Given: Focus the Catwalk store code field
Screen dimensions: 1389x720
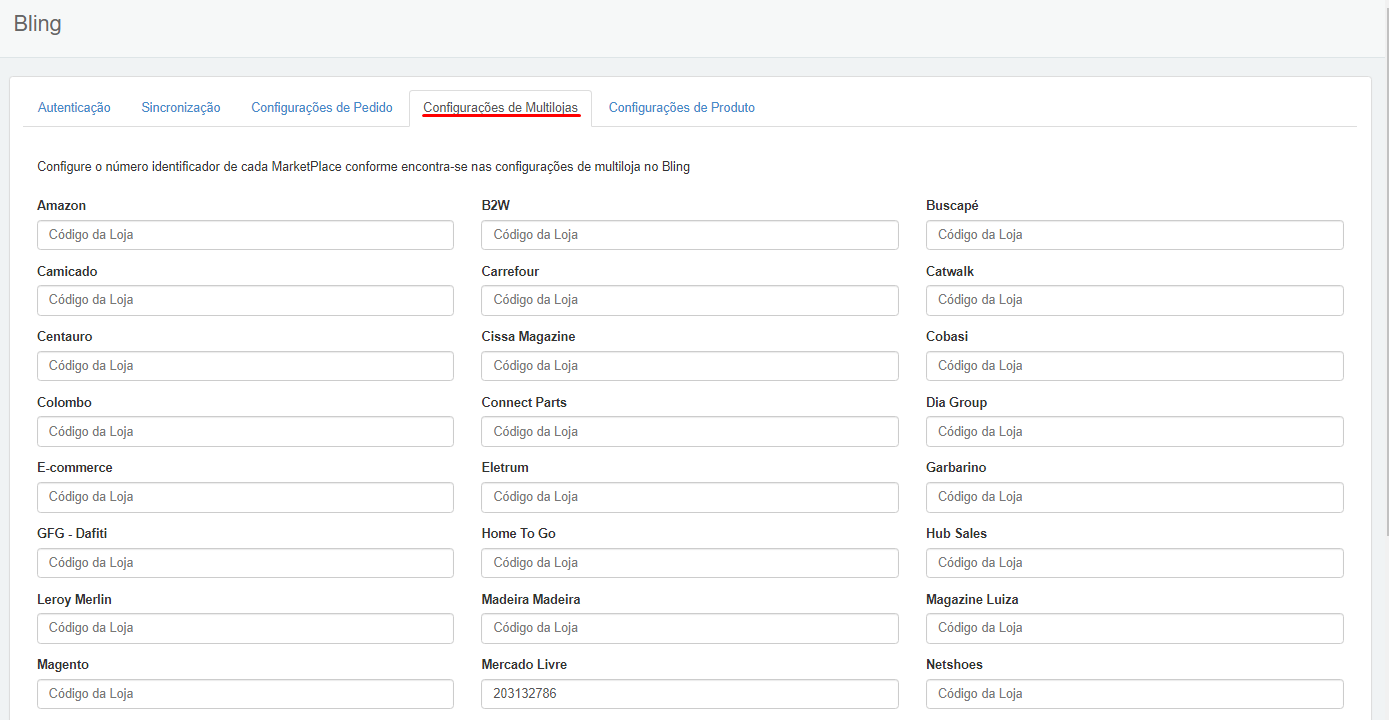Looking at the screenshot, I should click(x=1135, y=300).
